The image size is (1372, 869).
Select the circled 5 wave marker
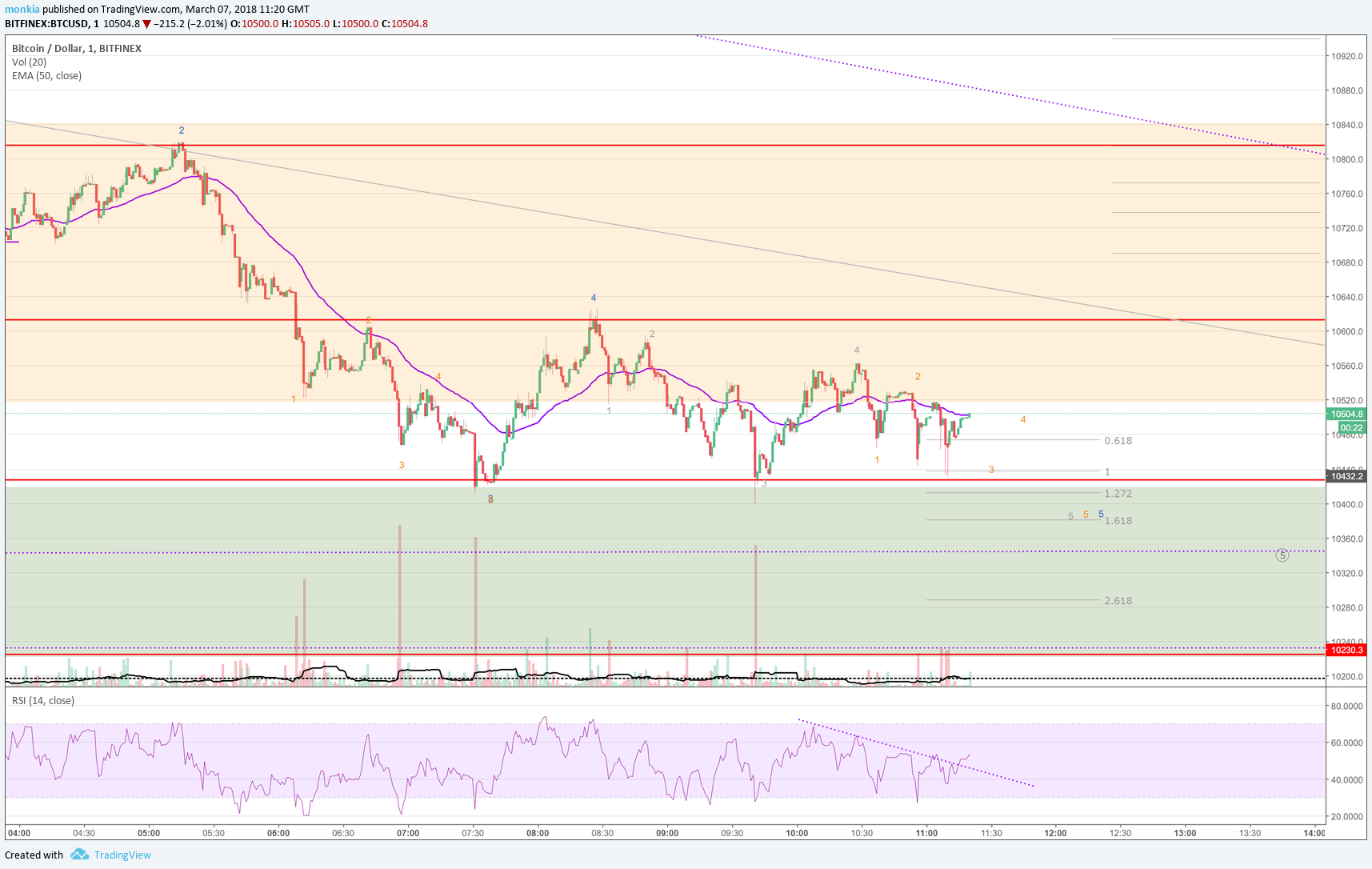1282,555
